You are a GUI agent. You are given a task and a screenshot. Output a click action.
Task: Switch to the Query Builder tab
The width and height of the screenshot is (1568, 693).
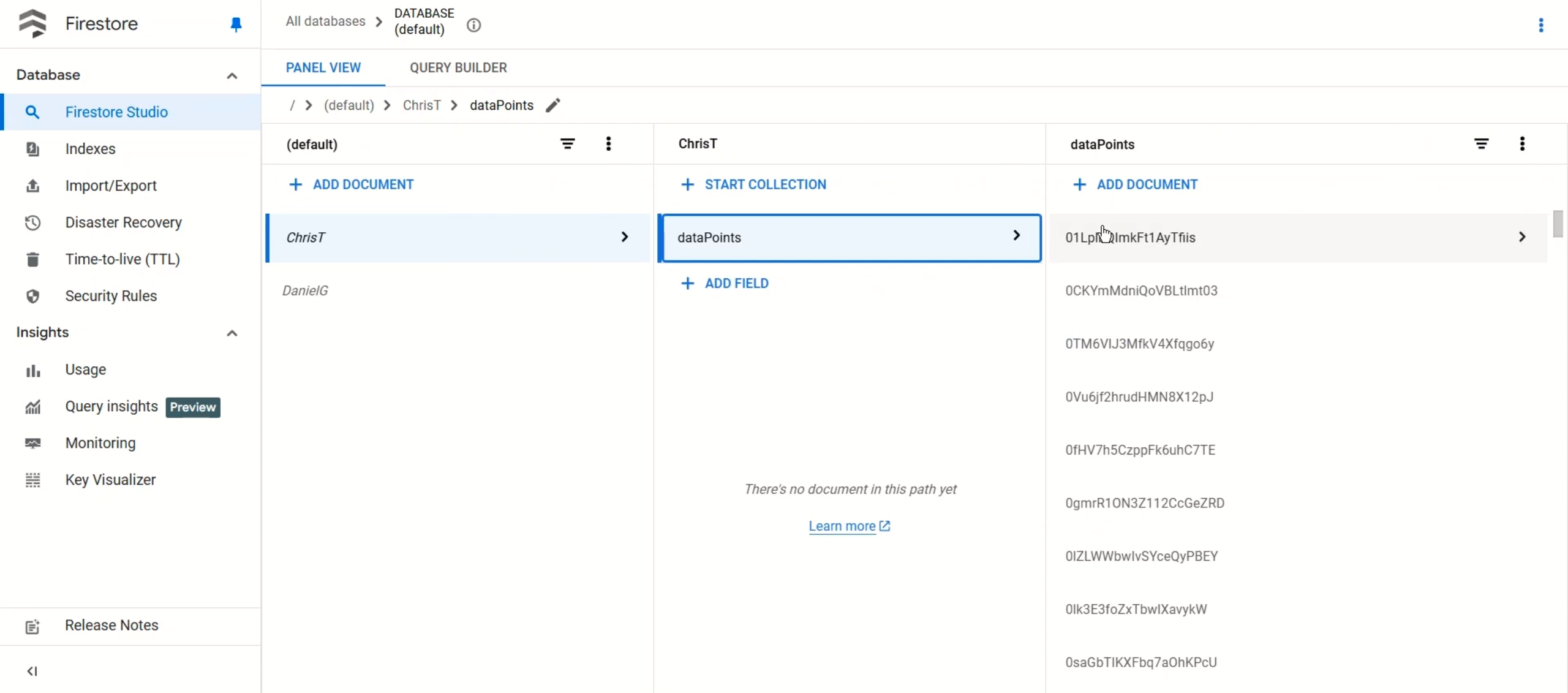pos(458,67)
